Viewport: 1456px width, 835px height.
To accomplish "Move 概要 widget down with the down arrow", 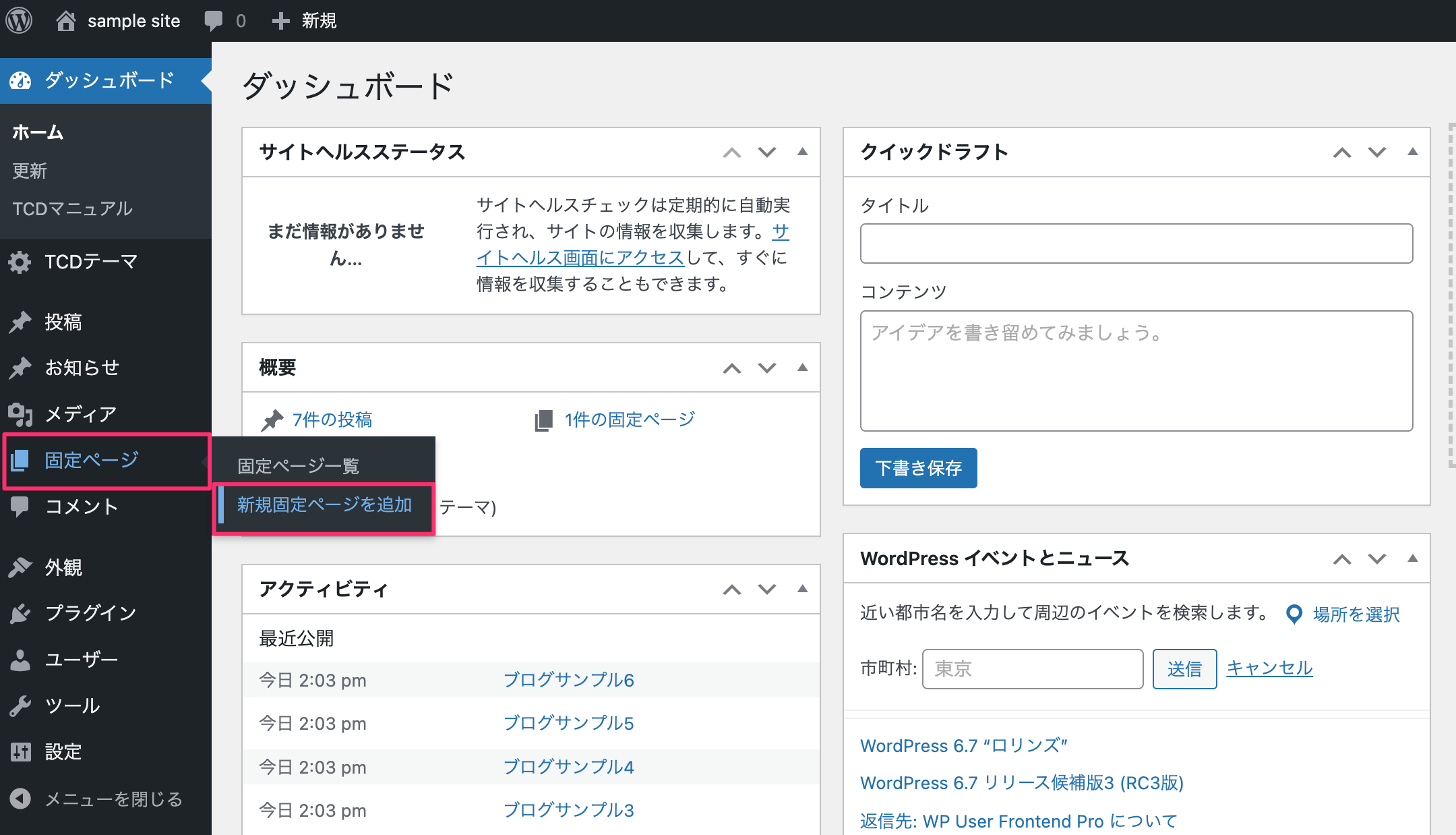I will coord(767,368).
